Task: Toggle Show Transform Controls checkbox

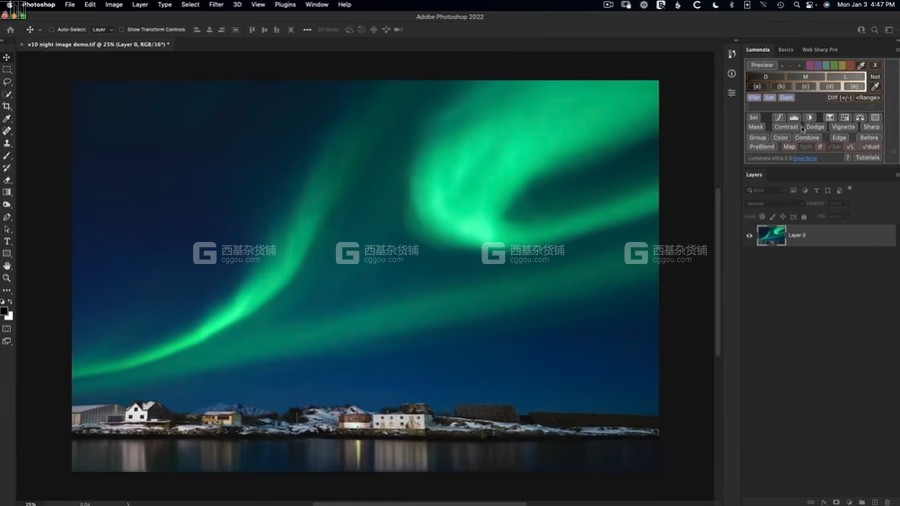Action: tap(121, 30)
